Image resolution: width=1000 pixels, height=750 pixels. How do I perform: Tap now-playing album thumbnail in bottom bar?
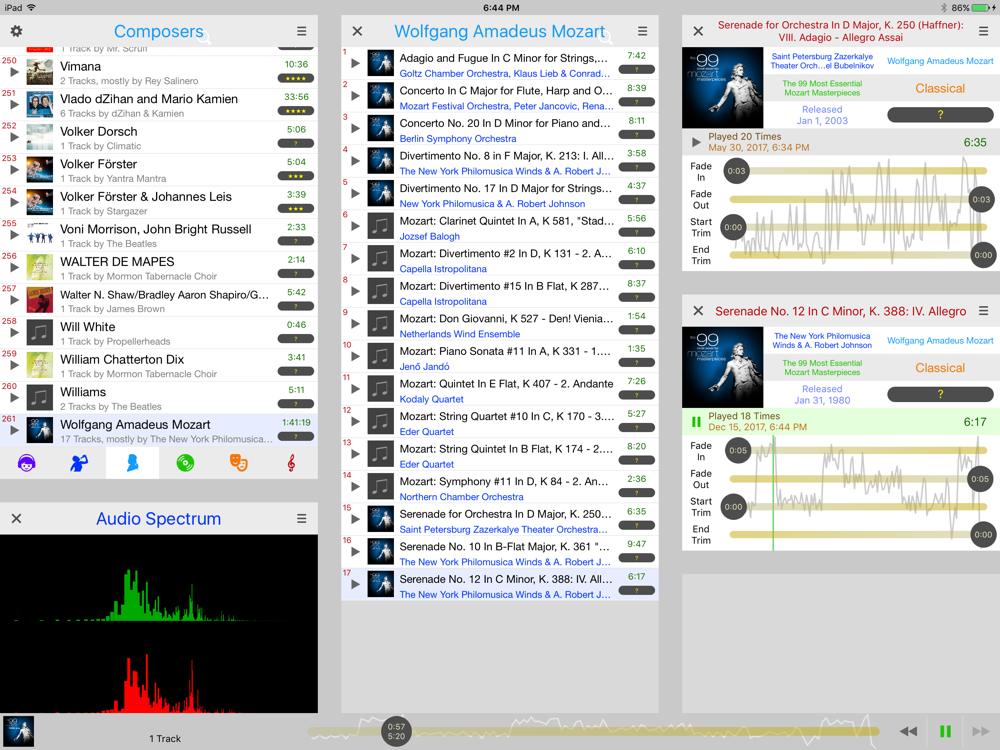(18, 731)
